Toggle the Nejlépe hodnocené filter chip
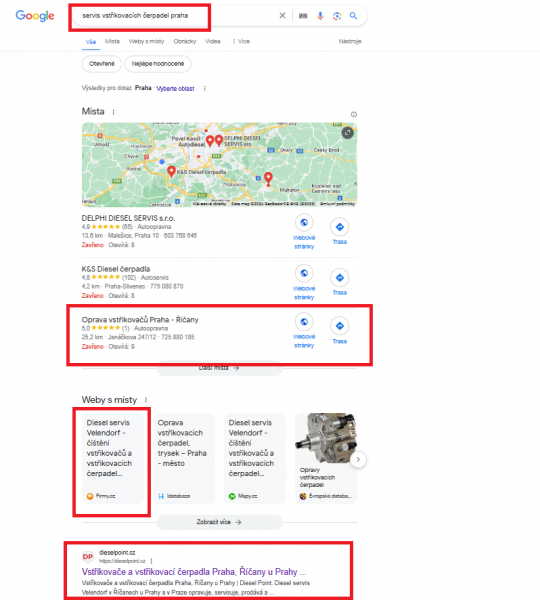 click(158, 64)
